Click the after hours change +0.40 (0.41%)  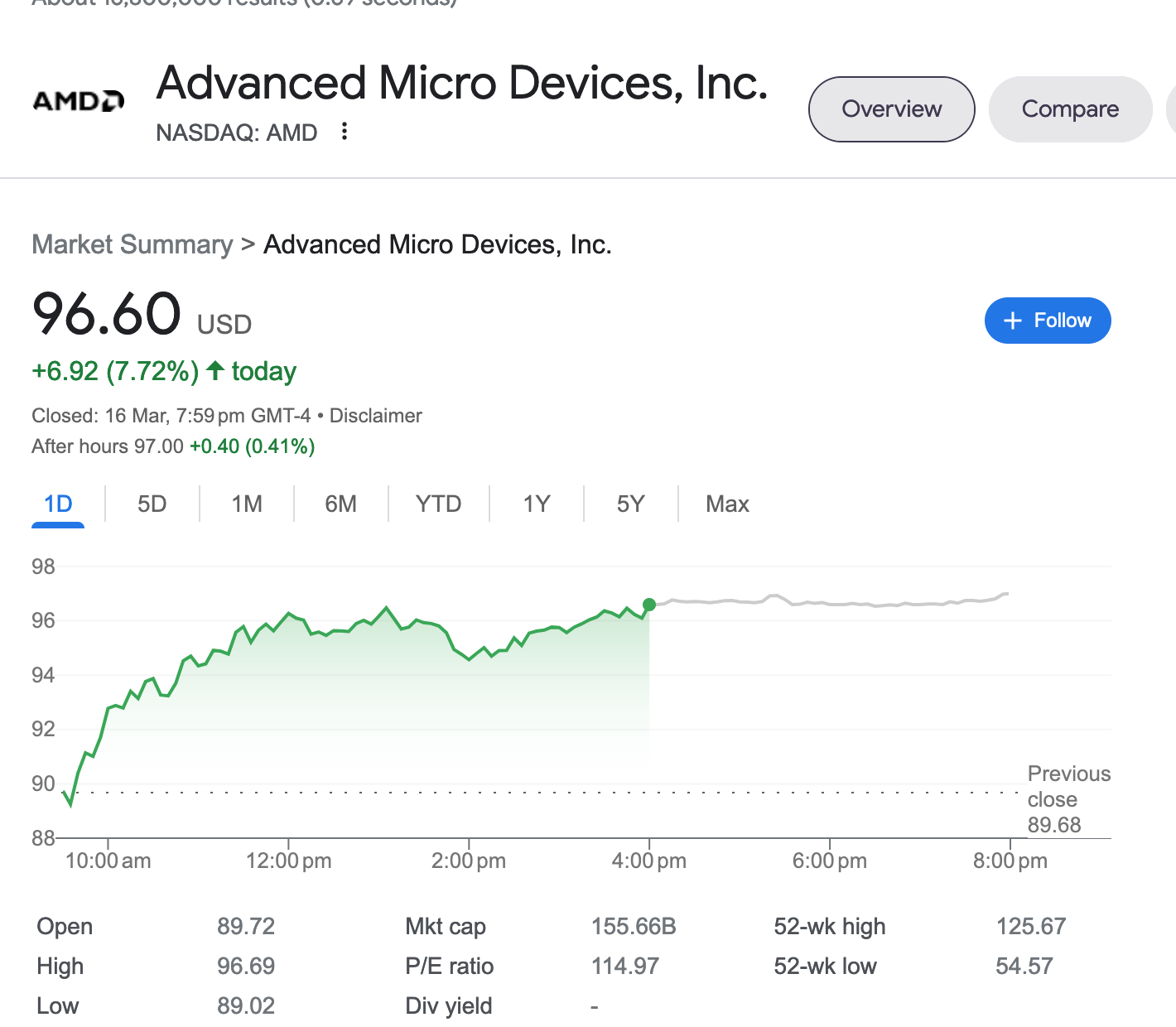tap(253, 446)
